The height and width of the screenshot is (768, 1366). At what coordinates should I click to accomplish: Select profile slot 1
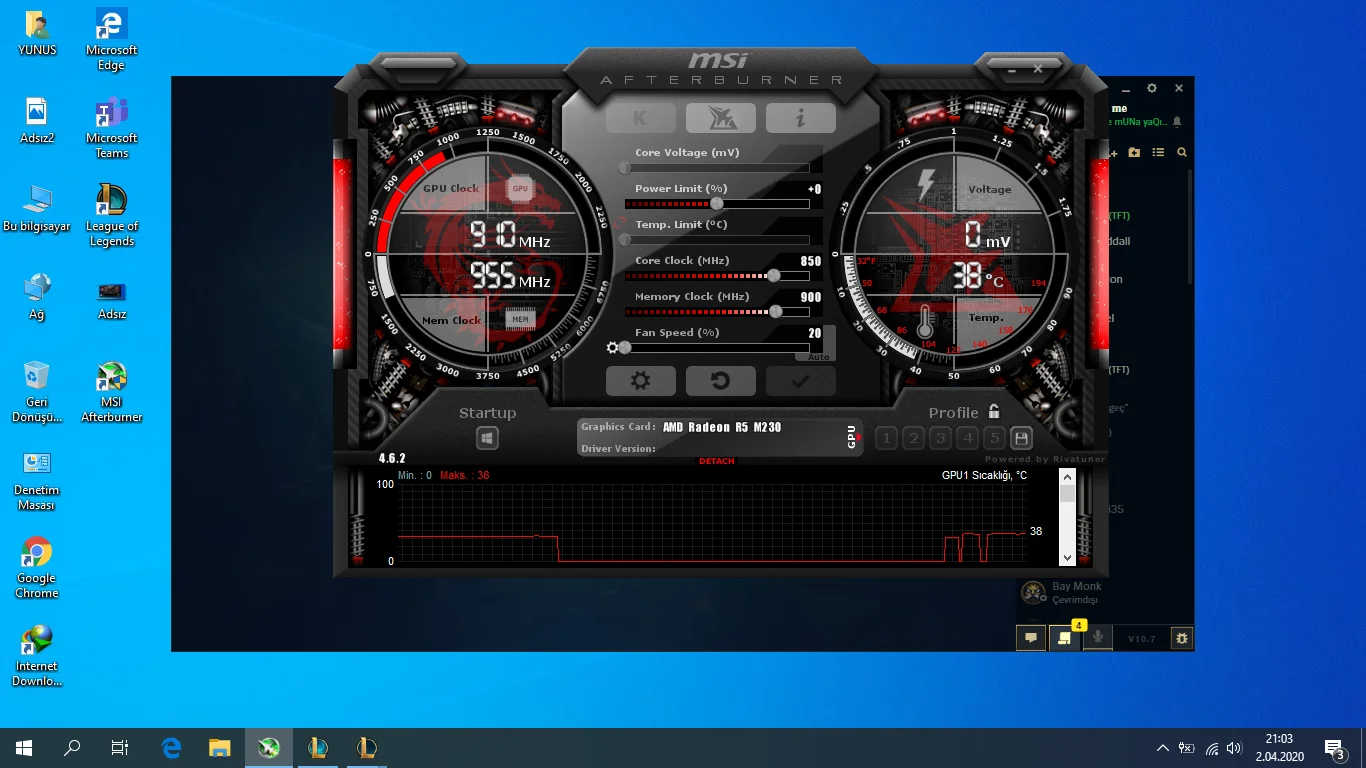886,438
